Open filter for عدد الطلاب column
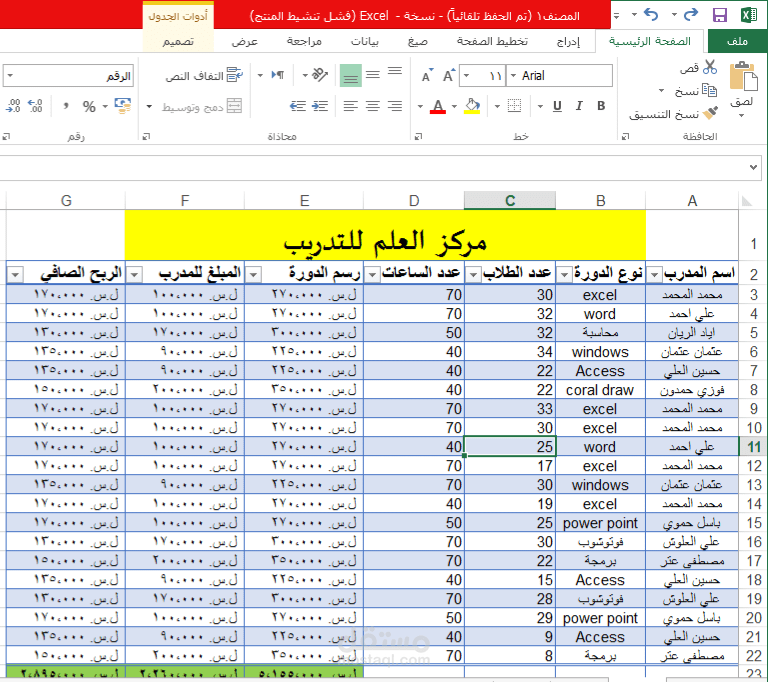768x682 pixels. 473,275
